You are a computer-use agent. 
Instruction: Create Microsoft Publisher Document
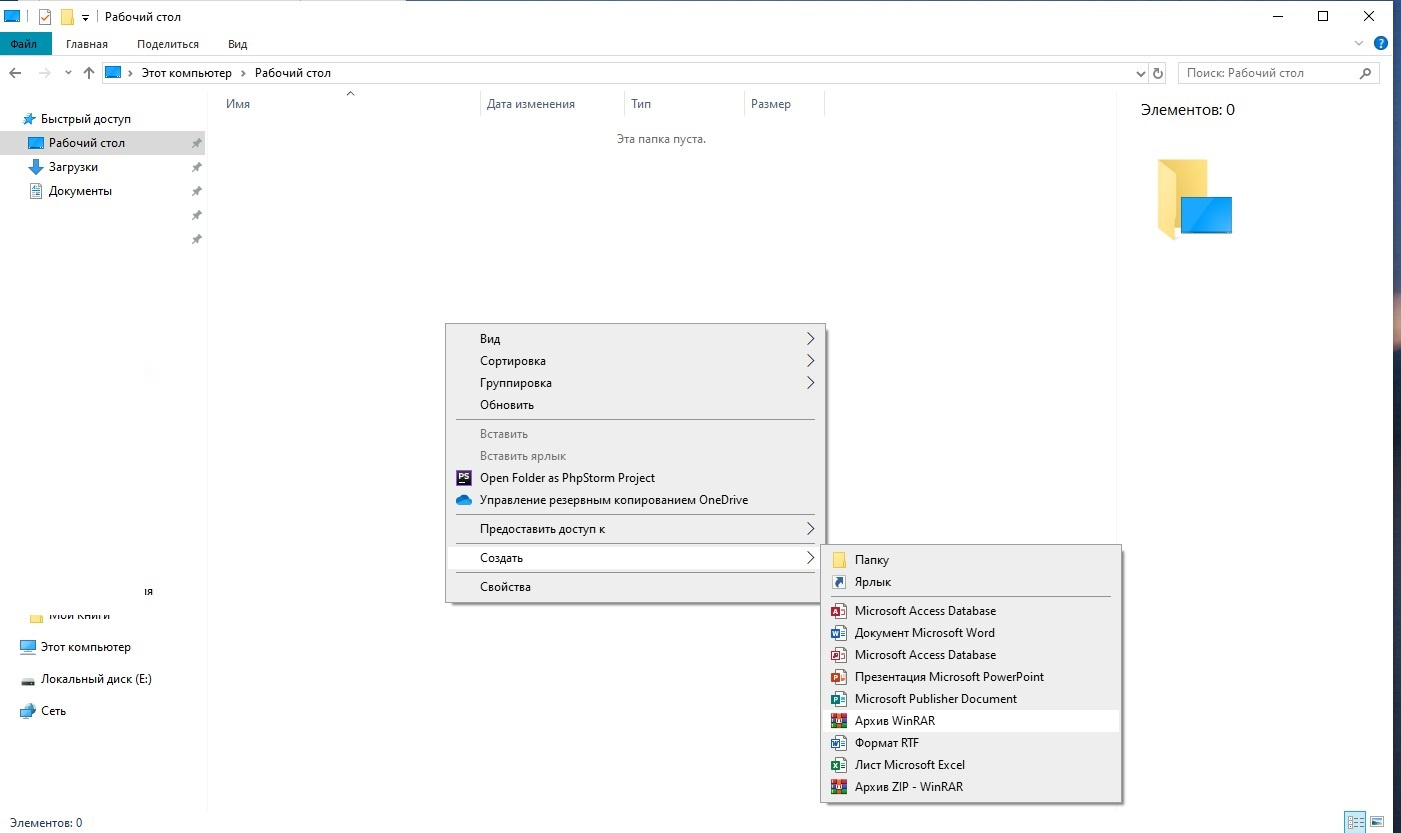(x=970, y=699)
